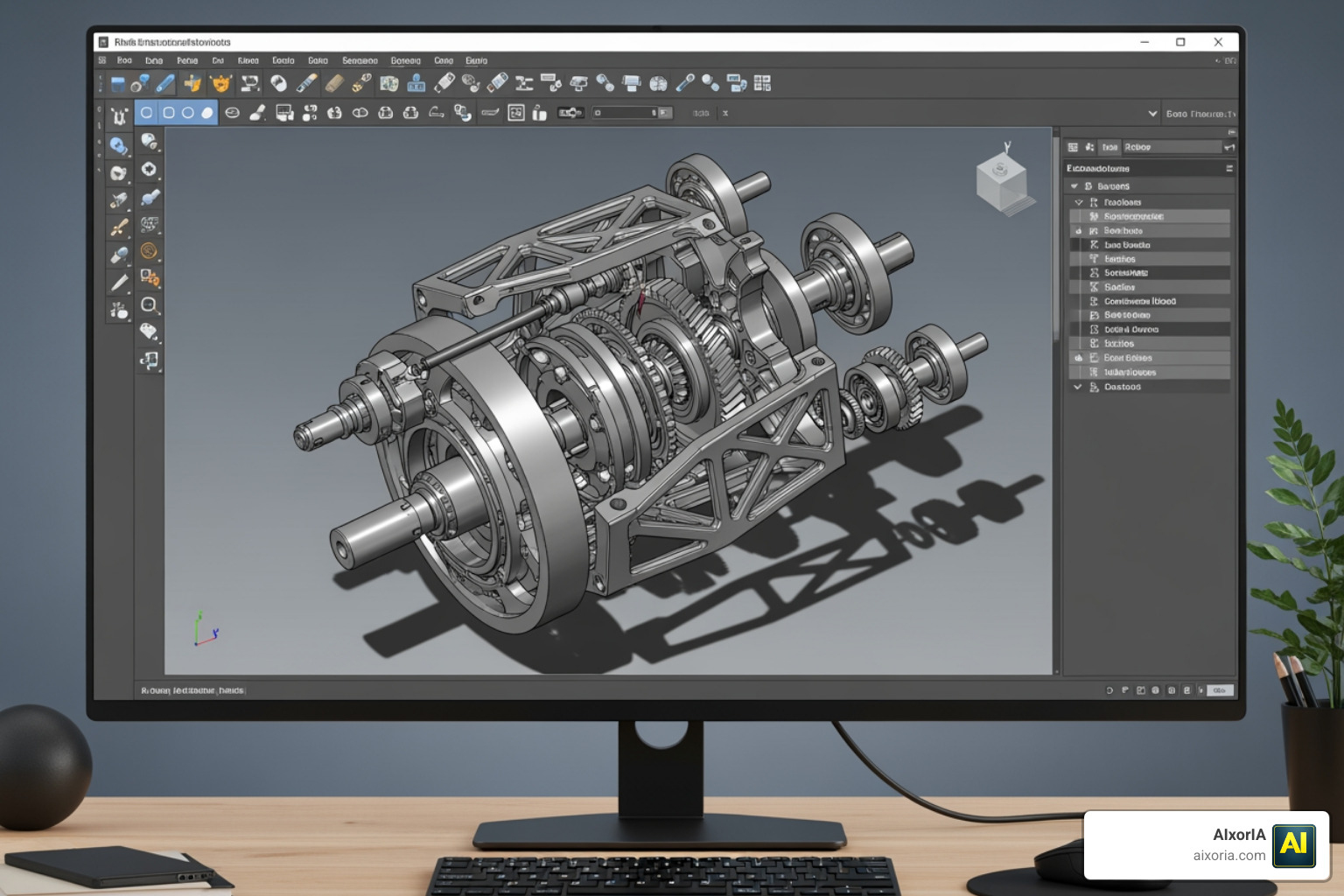This screenshot has height=896, width=1344.
Task: Select the 'Comliiwere Ibood' tree row
Action: [x=1150, y=301]
